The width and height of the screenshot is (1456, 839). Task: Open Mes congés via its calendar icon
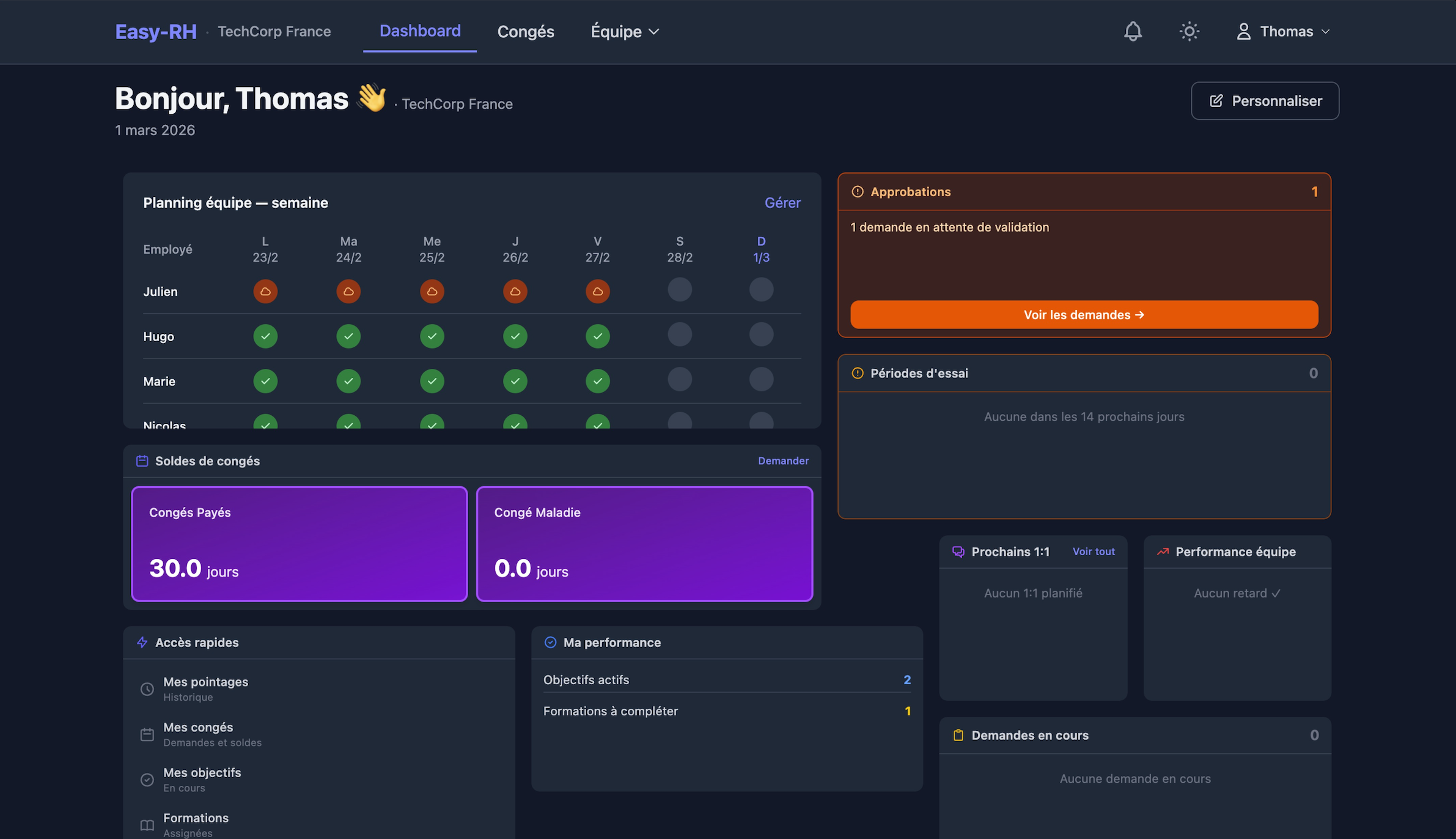pos(147,734)
